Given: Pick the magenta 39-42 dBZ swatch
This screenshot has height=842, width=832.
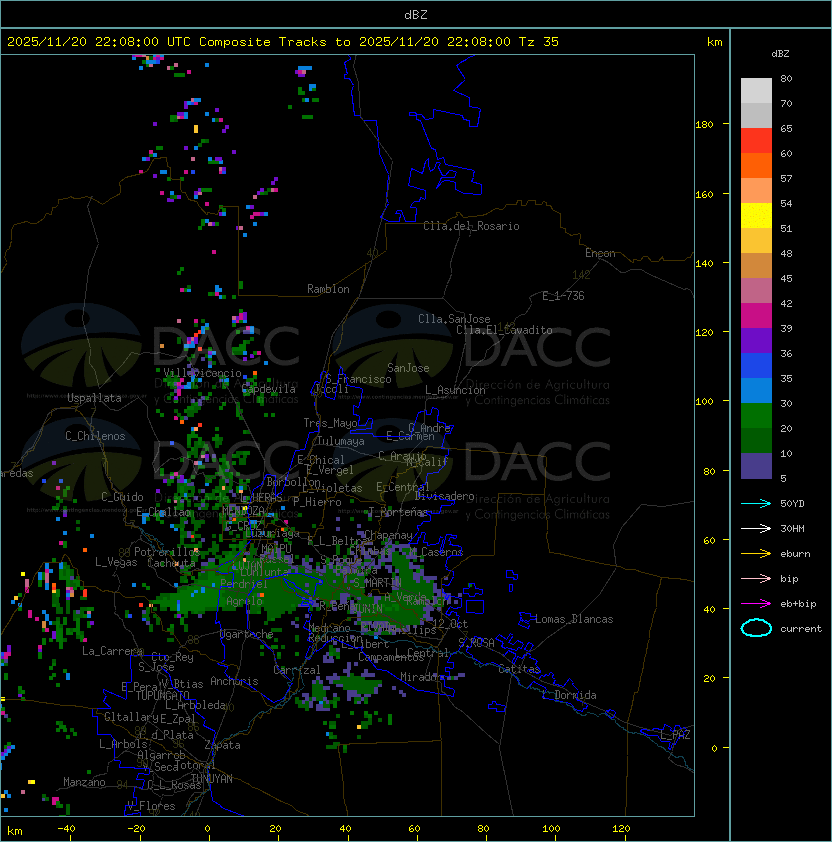Looking at the screenshot, I should [756, 316].
